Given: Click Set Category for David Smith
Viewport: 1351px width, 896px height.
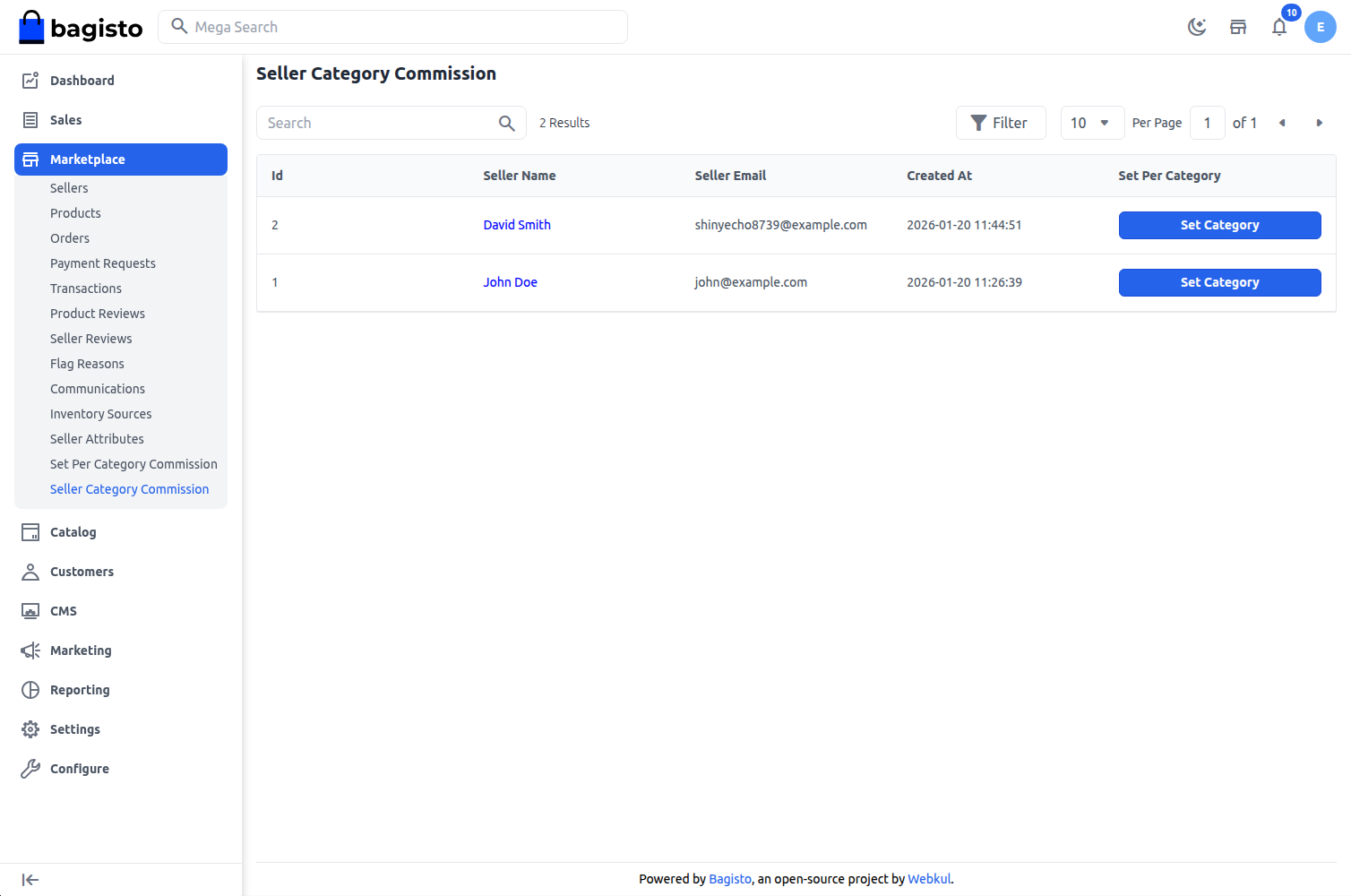Looking at the screenshot, I should click(1219, 225).
